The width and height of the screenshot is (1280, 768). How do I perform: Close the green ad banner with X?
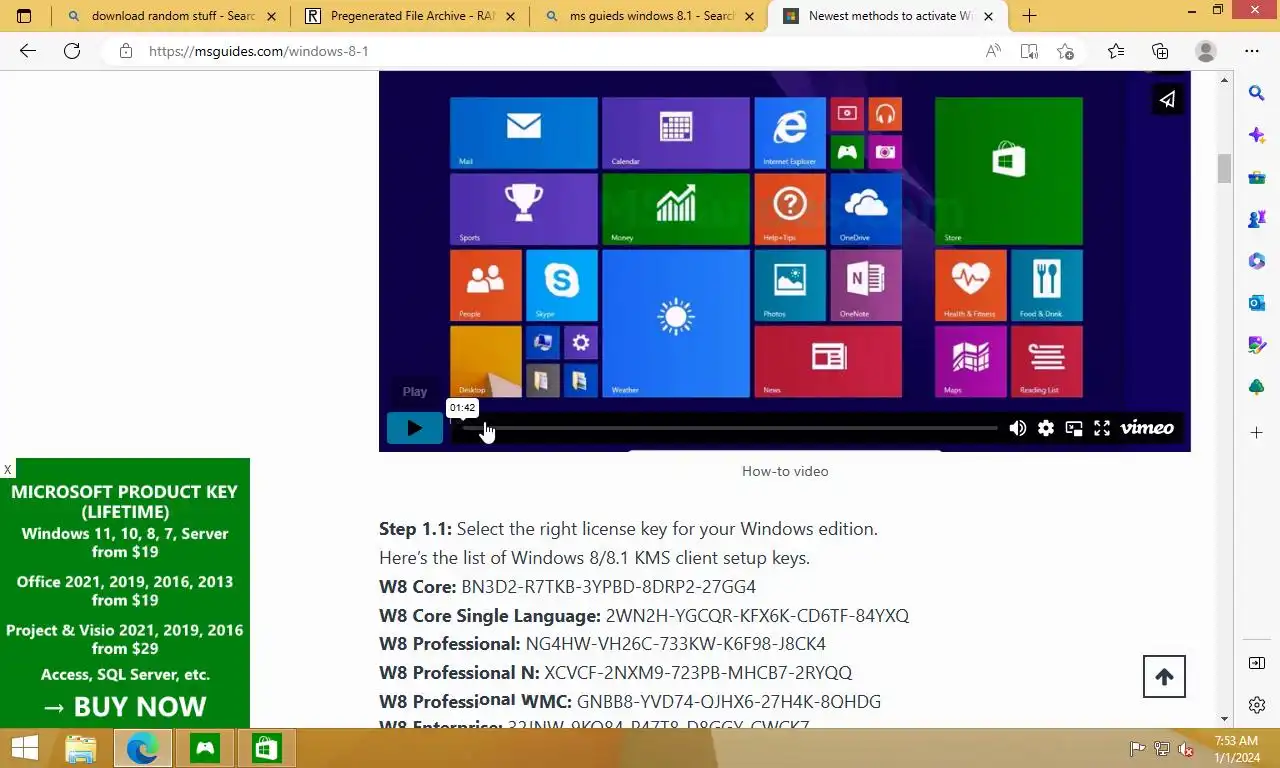coord(8,469)
